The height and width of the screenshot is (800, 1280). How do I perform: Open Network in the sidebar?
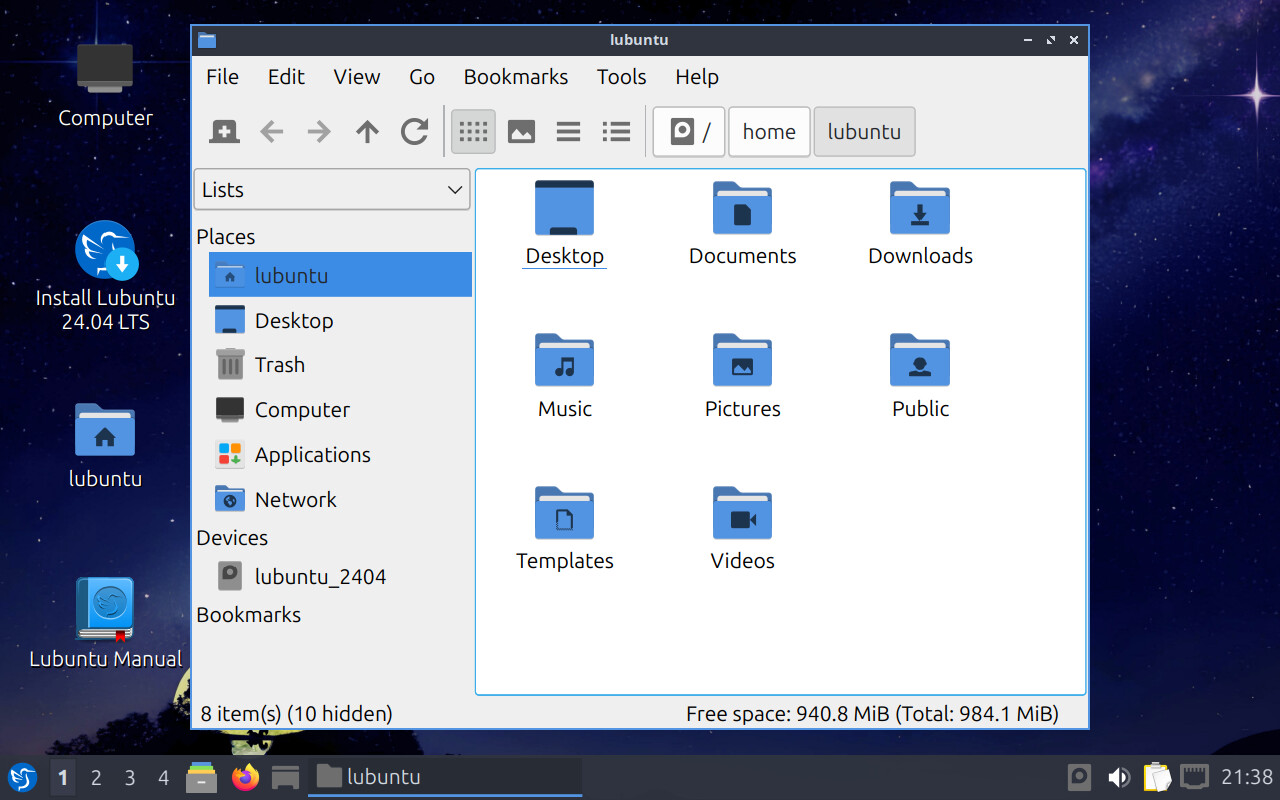coord(340,499)
